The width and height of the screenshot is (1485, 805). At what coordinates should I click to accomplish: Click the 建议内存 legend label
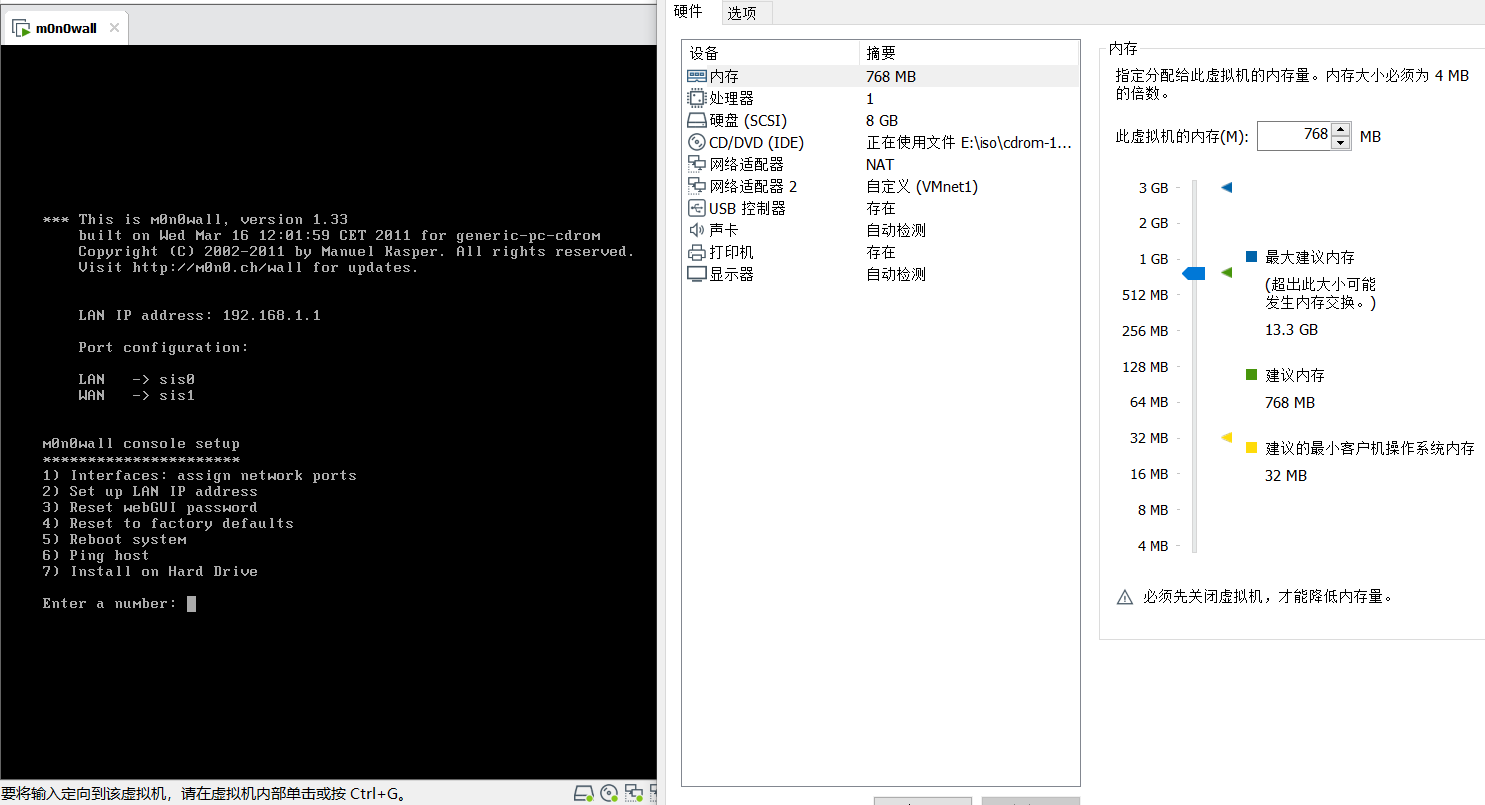tap(1295, 375)
